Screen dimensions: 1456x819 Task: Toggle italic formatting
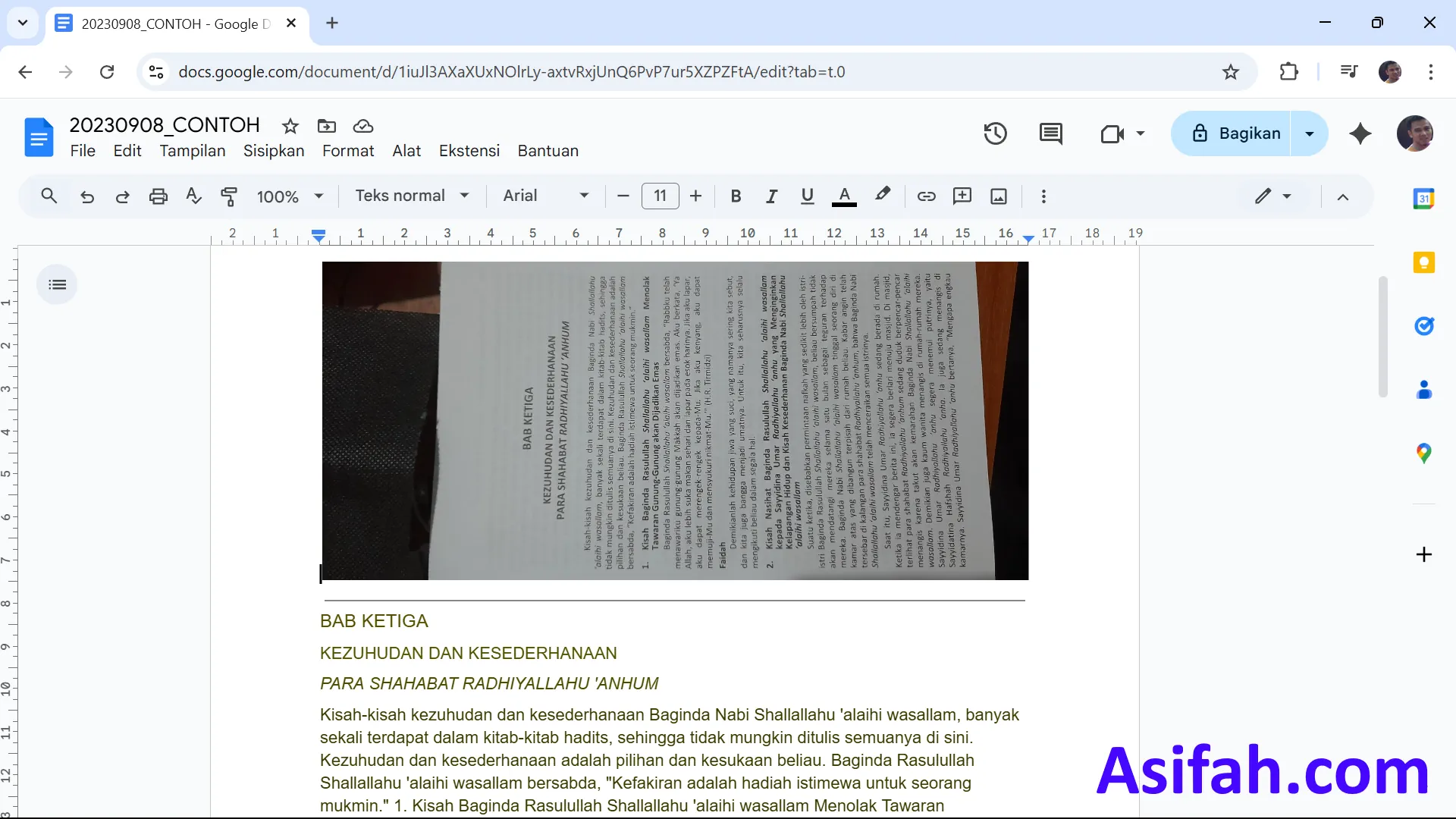(771, 196)
